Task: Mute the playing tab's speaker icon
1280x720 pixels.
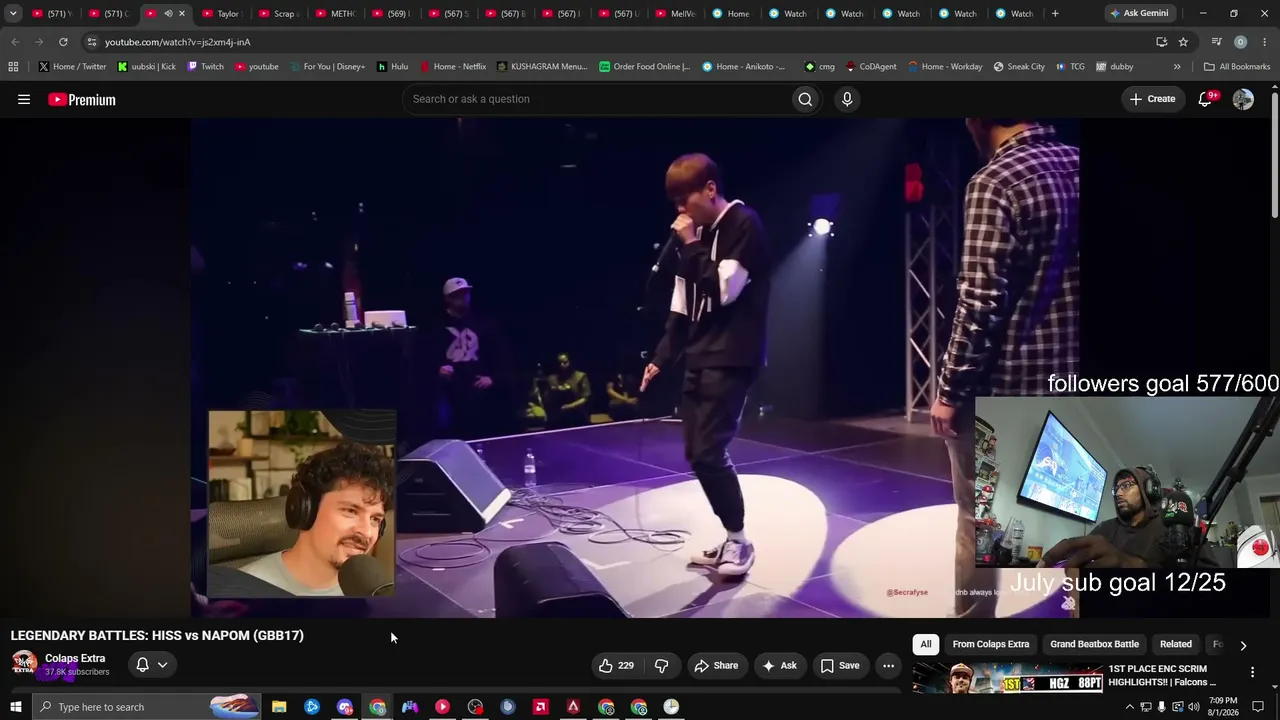Action: 168,13
